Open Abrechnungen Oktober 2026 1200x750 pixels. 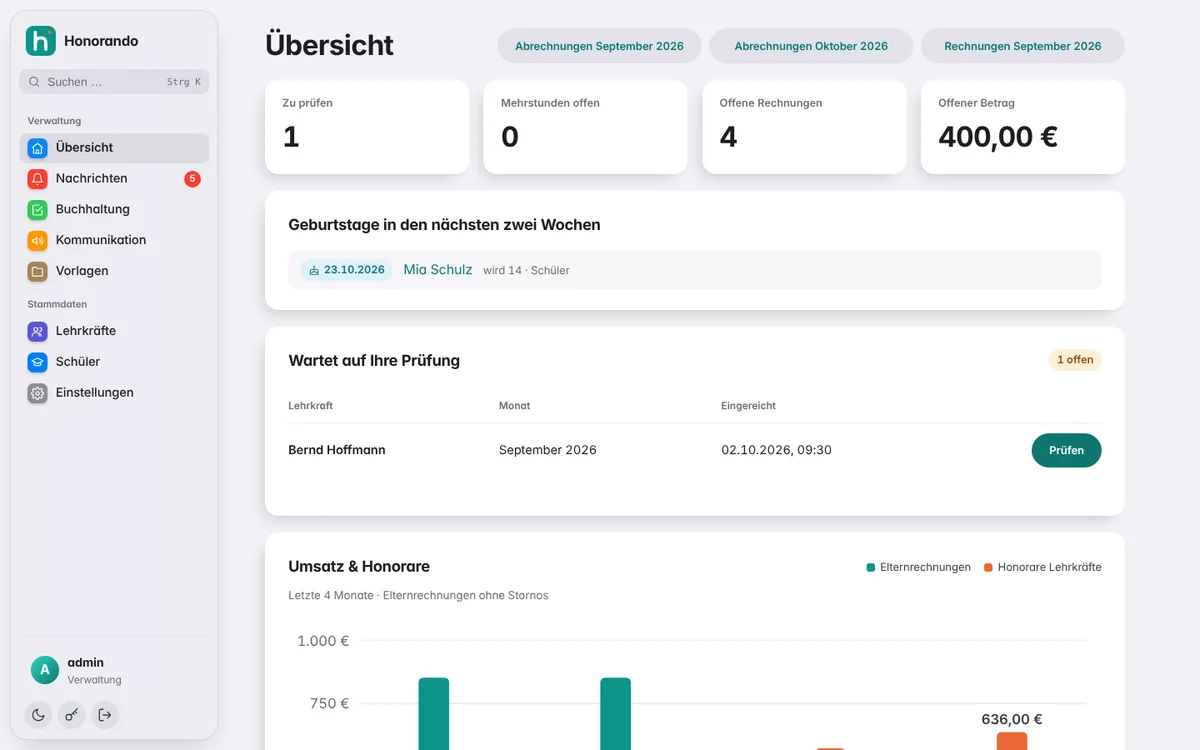tap(811, 46)
